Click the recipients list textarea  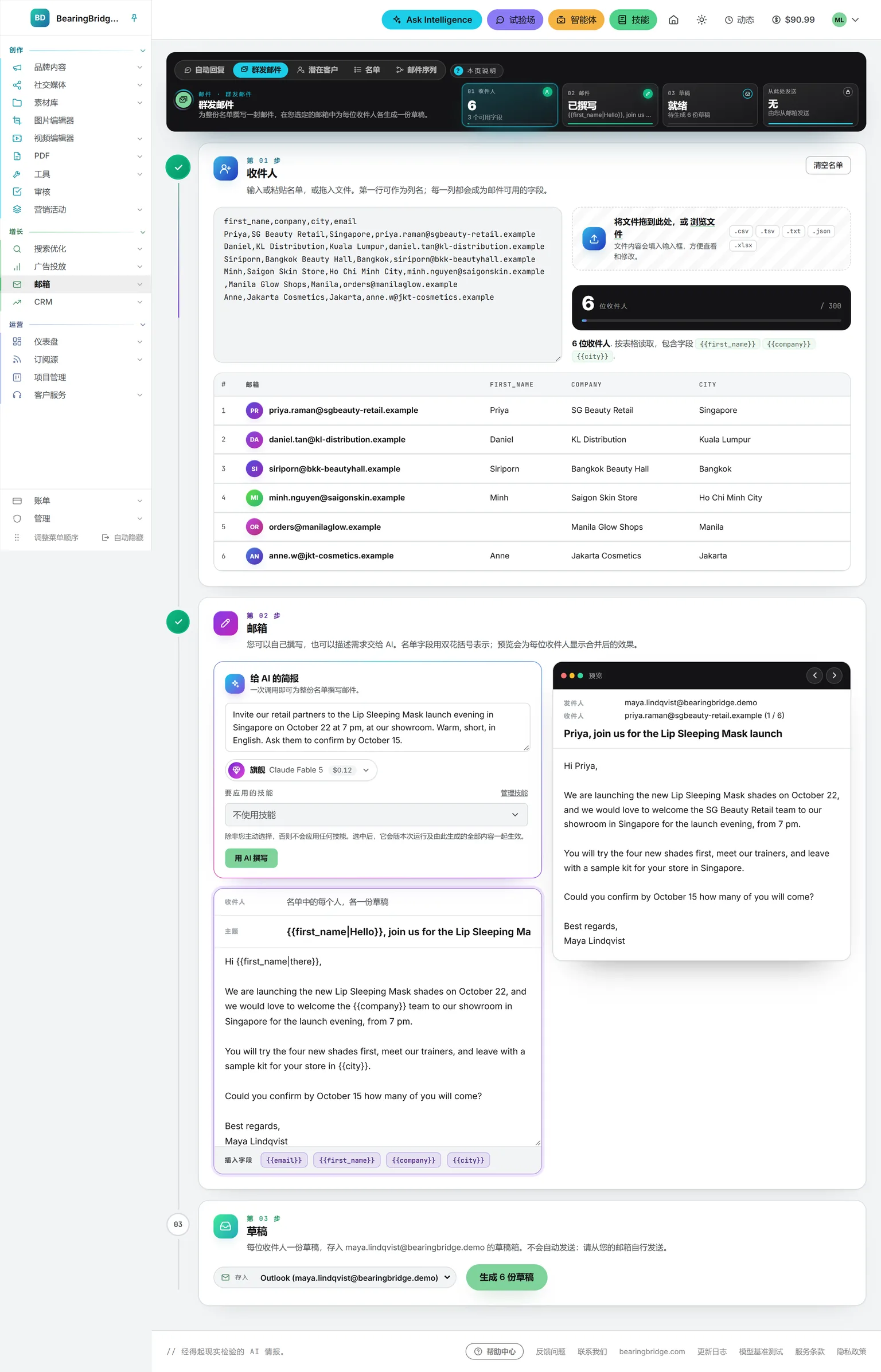click(x=388, y=285)
